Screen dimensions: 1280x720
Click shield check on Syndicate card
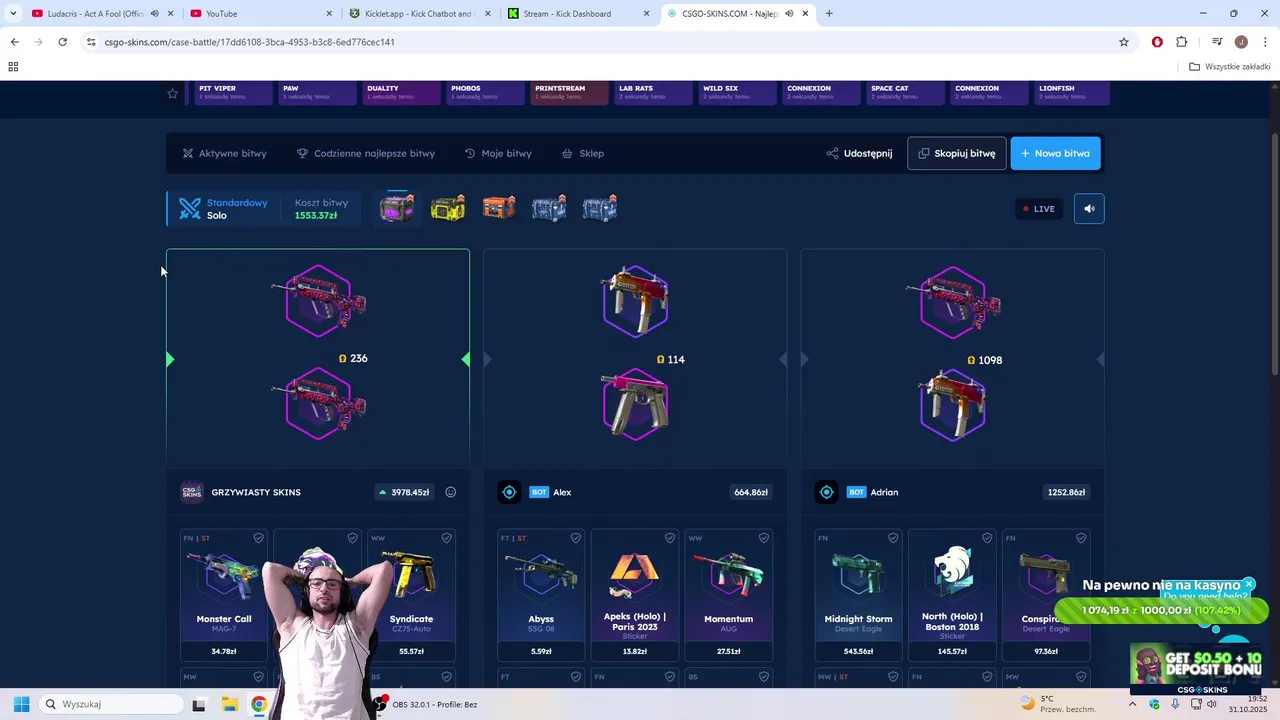click(446, 538)
